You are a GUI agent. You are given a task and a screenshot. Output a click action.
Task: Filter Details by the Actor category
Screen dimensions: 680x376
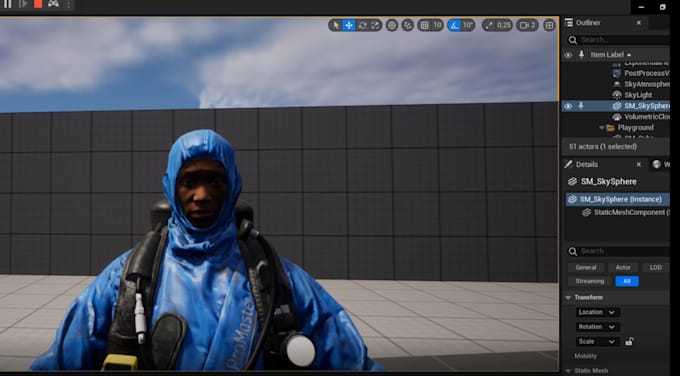(x=623, y=268)
